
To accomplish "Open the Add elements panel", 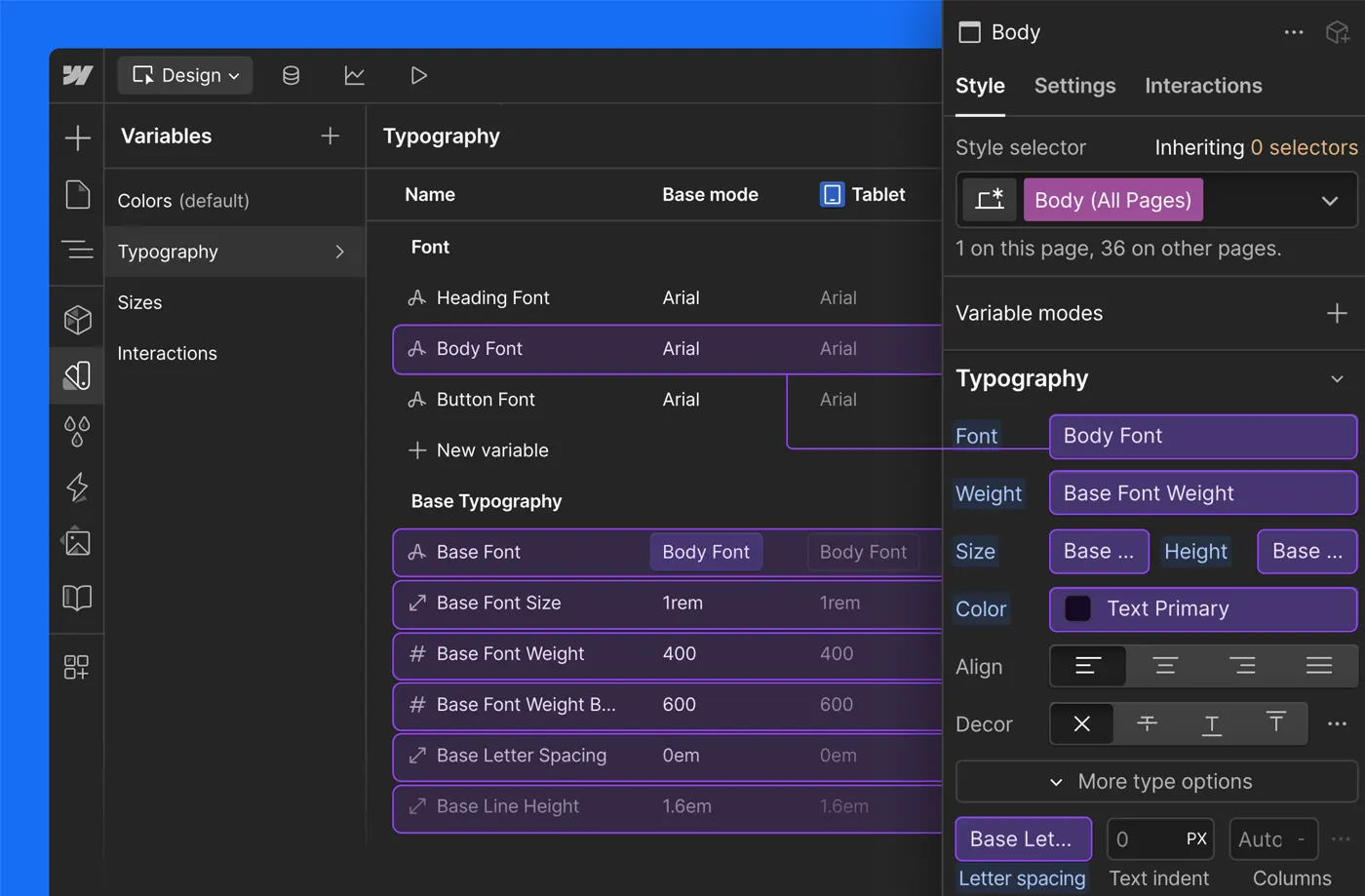I will pyautogui.click(x=77, y=137).
